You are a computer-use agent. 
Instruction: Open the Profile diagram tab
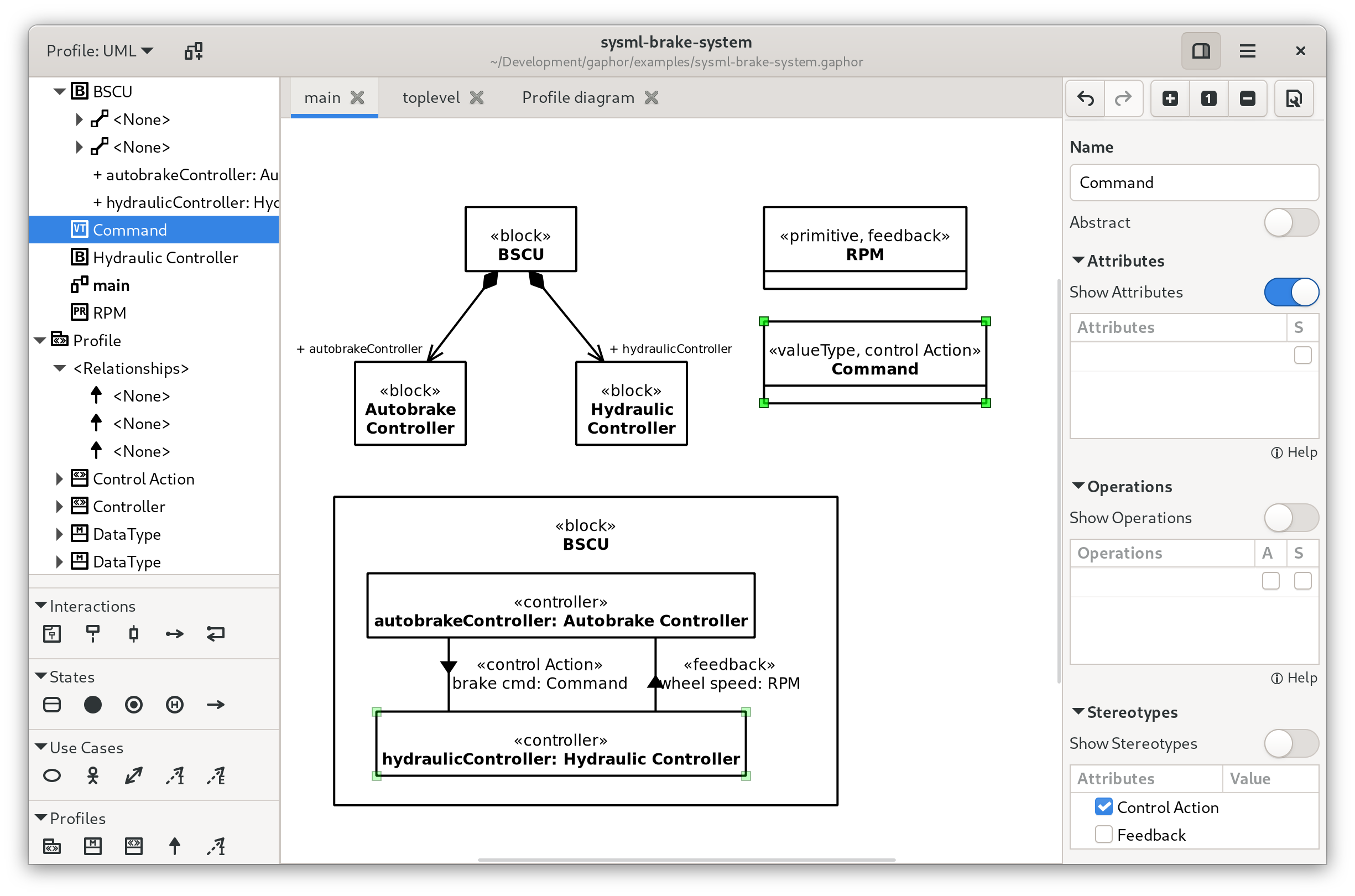[x=578, y=98]
